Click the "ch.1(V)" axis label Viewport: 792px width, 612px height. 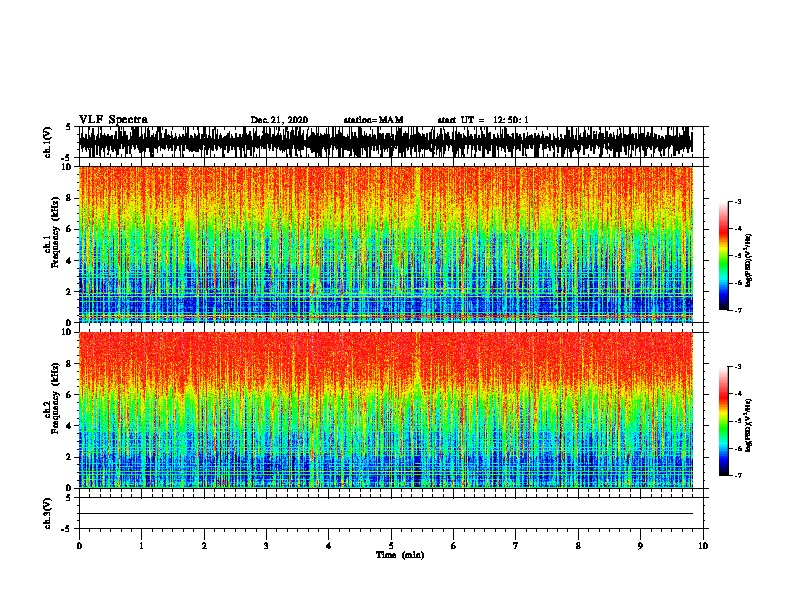pos(47,142)
